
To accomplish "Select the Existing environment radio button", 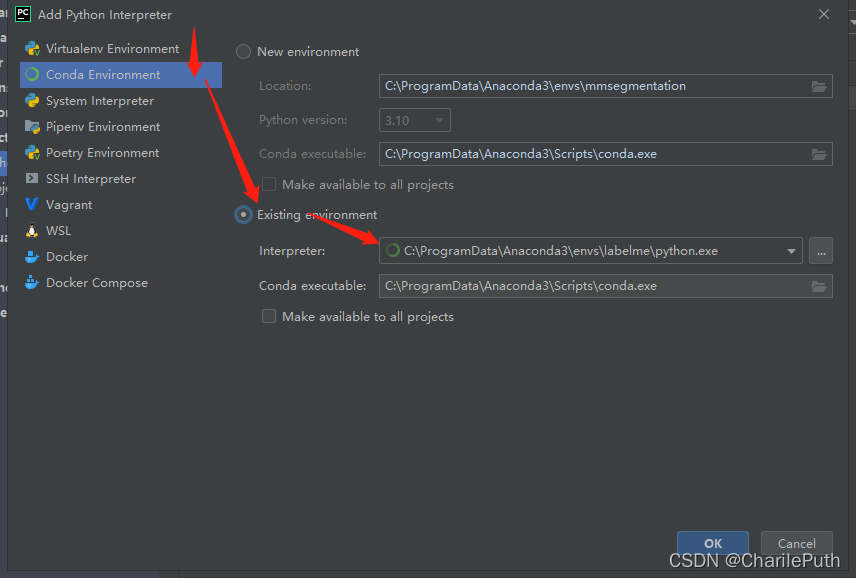I will [243, 214].
